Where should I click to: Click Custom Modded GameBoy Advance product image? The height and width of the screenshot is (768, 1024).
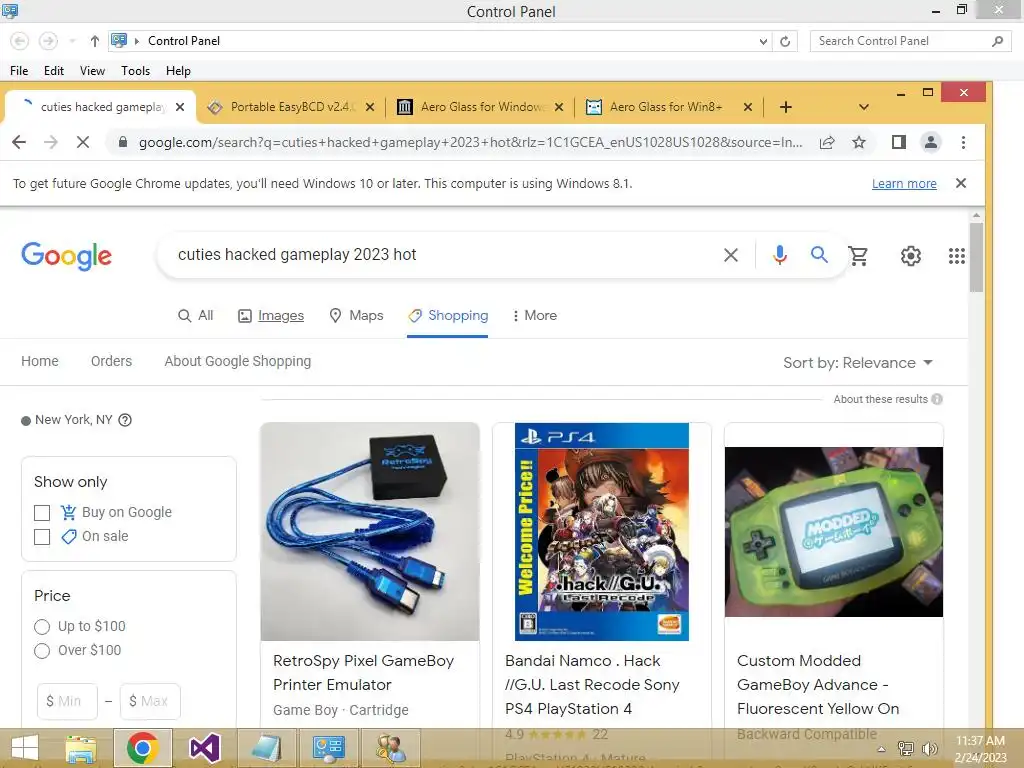click(833, 532)
